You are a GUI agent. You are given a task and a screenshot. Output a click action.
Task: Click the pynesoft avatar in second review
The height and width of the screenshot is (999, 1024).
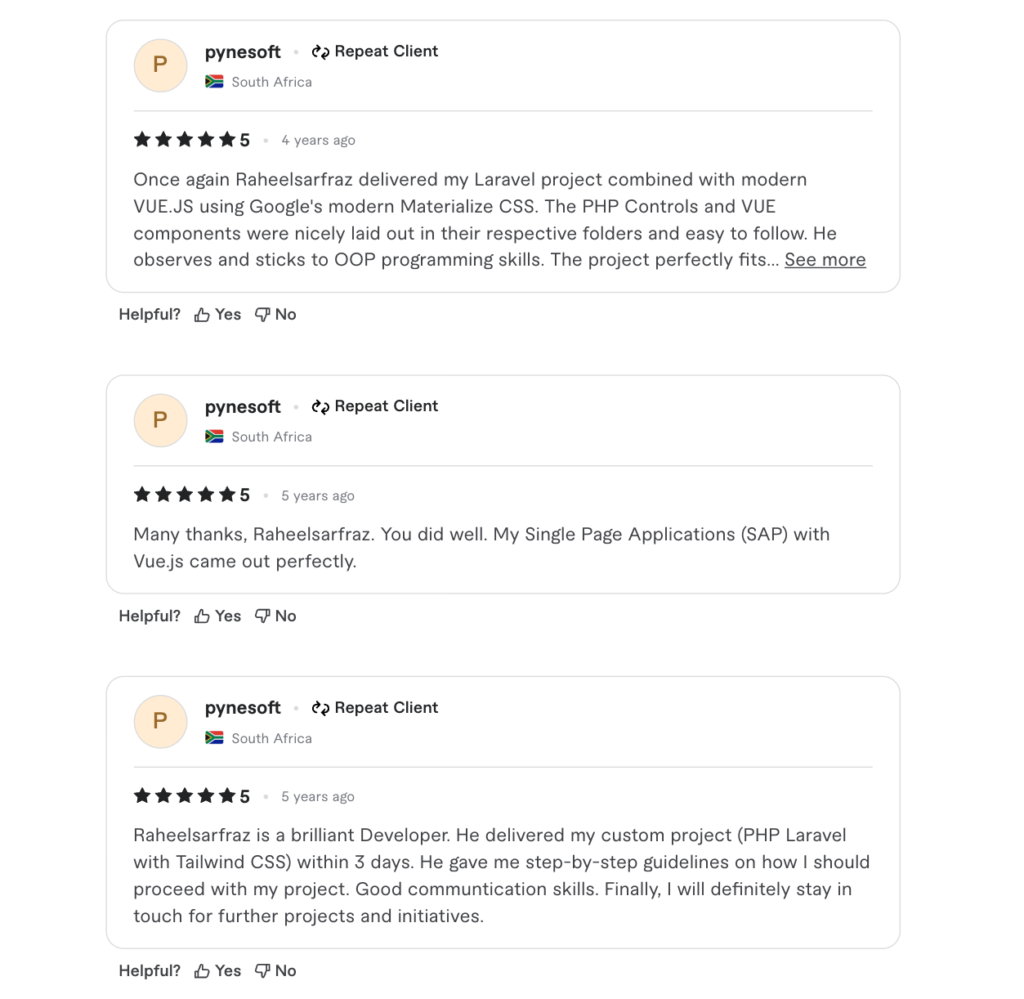[160, 420]
